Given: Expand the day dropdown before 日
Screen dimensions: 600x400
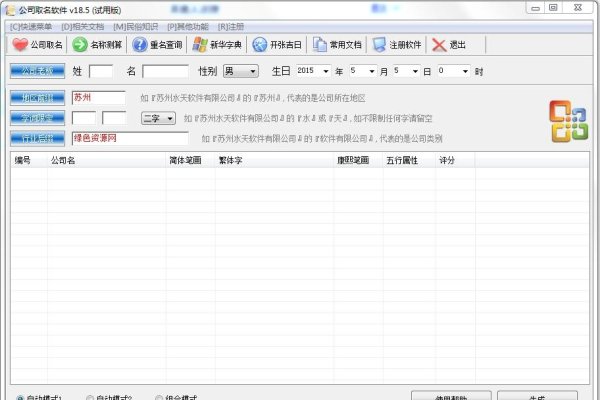Looking at the screenshot, I should click(x=415, y=71).
